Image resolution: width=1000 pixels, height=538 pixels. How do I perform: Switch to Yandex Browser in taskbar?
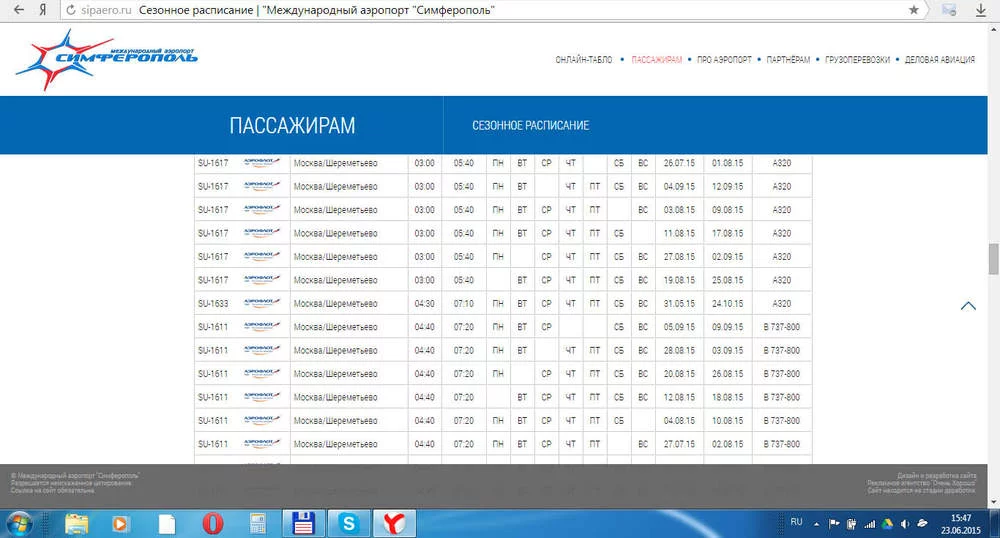click(394, 523)
